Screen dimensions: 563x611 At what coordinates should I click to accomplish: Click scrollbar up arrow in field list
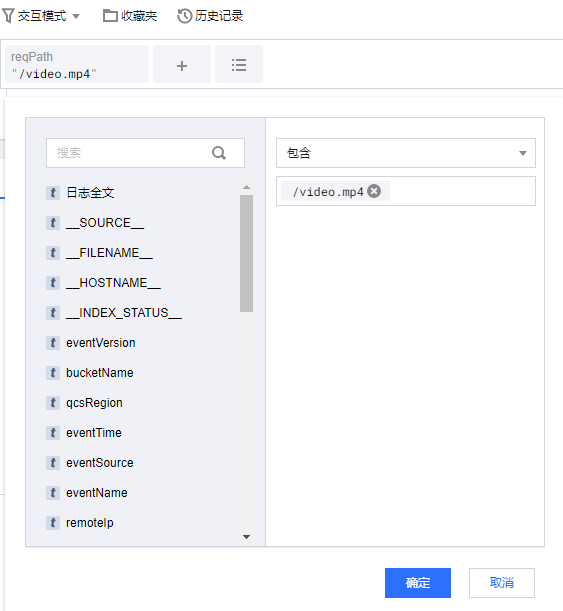(246, 187)
